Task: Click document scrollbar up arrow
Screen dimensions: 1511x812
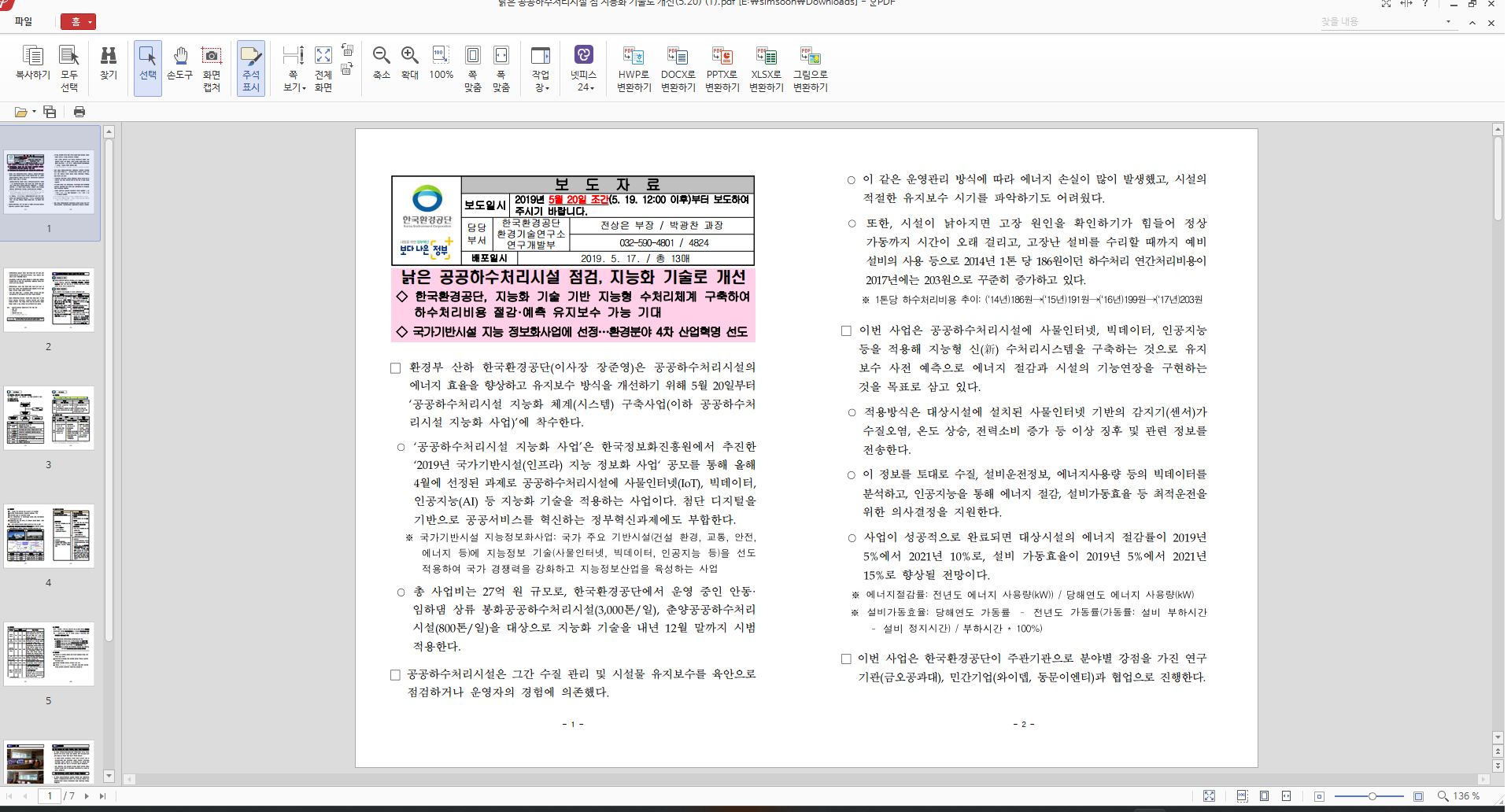Action: click(1498, 129)
